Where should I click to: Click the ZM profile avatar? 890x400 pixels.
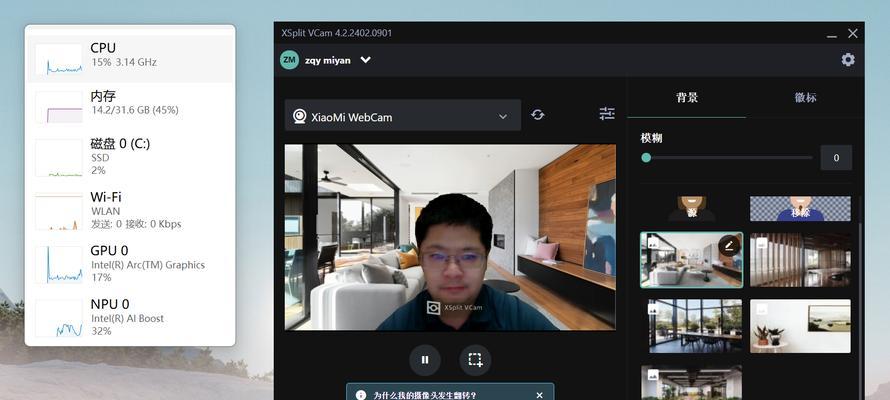click(x=289, y=60)
